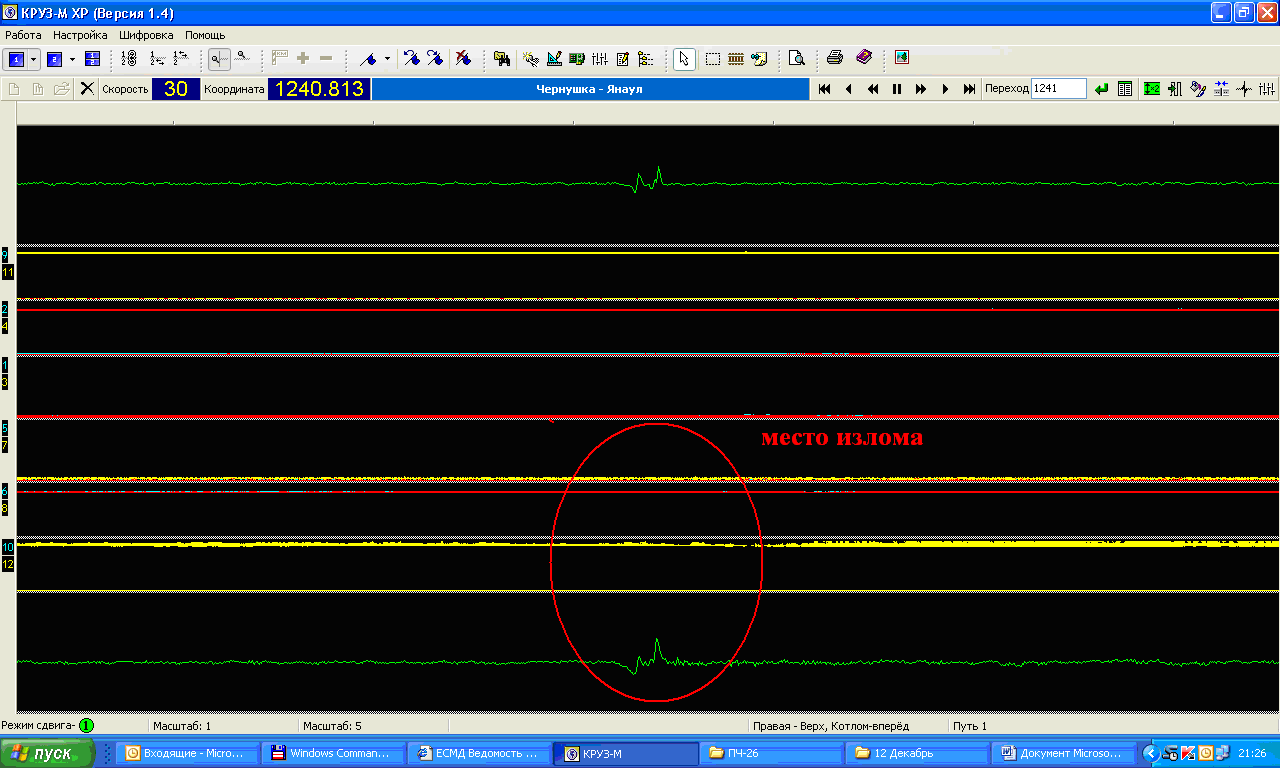Pause playback with the pause button
Image resolution: width=1280 pixels, height=768 pixels.
click(x=897, y=89)
